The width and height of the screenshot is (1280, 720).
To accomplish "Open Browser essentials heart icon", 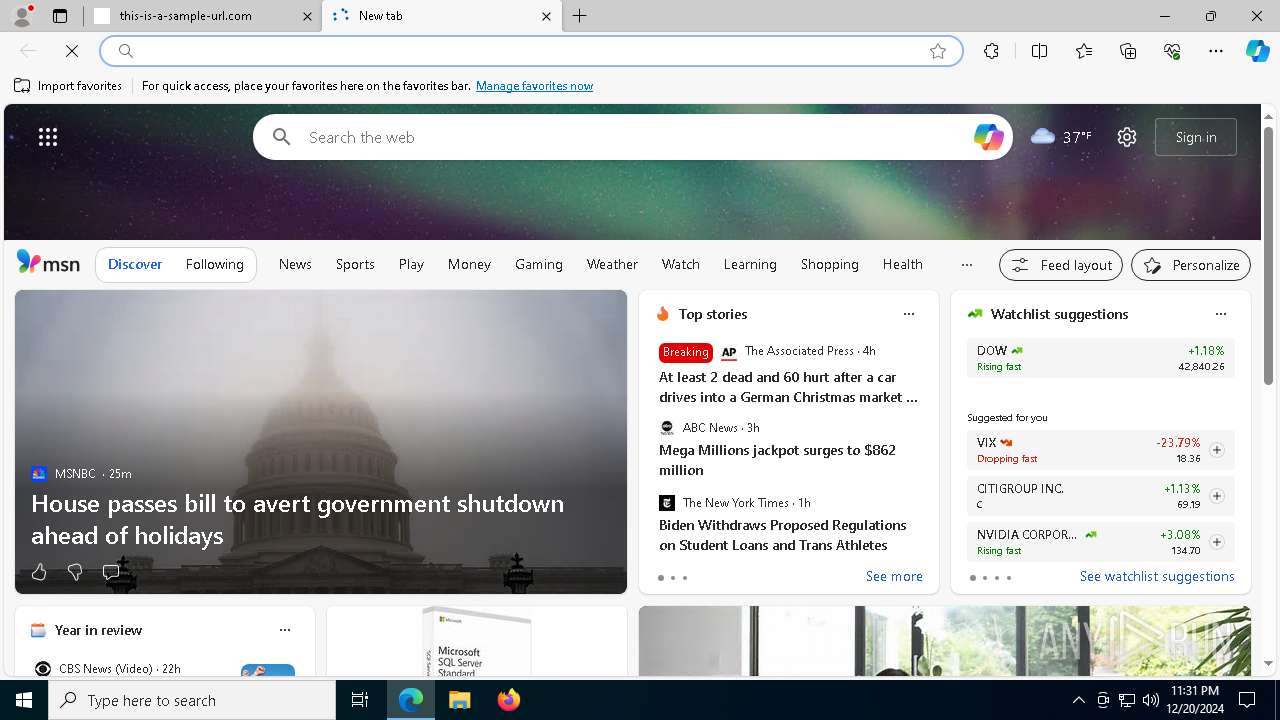I will point(1172,51).
